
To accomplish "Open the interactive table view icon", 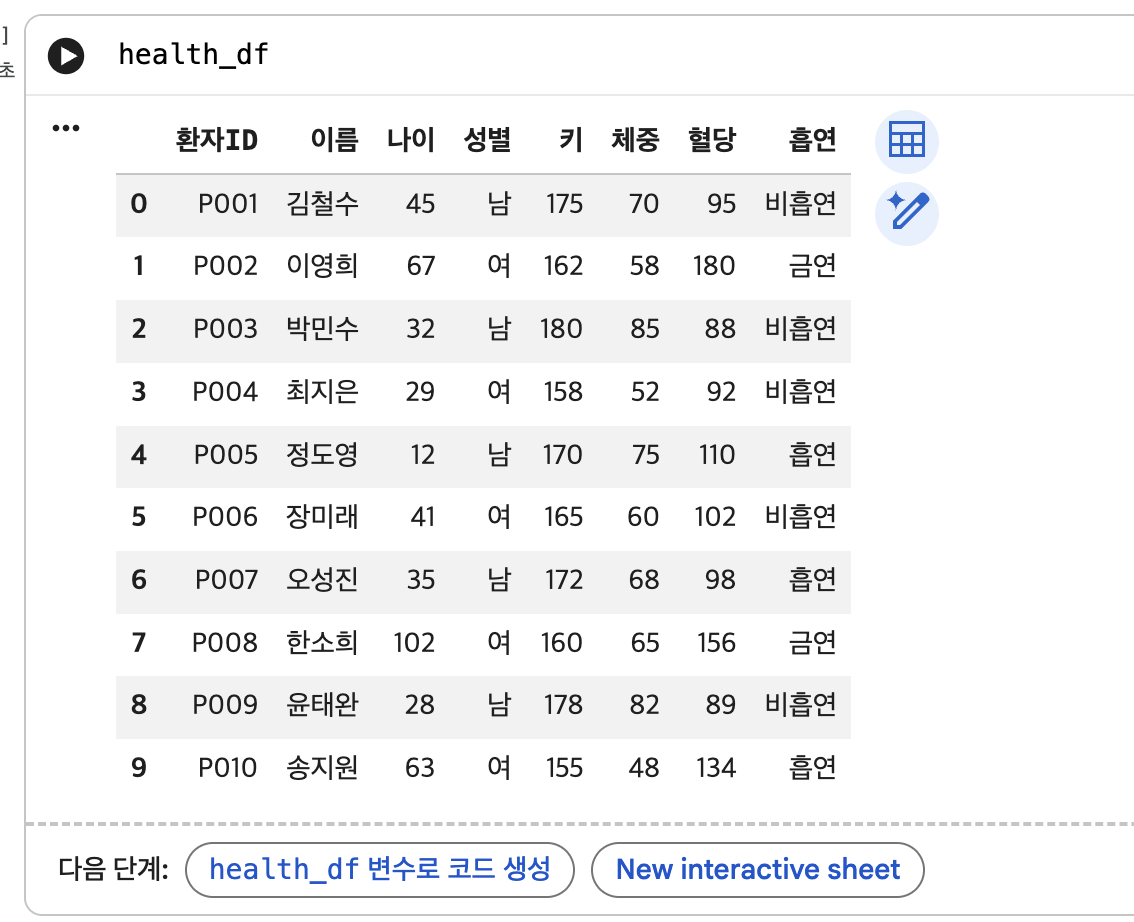I will coord(906,141).
